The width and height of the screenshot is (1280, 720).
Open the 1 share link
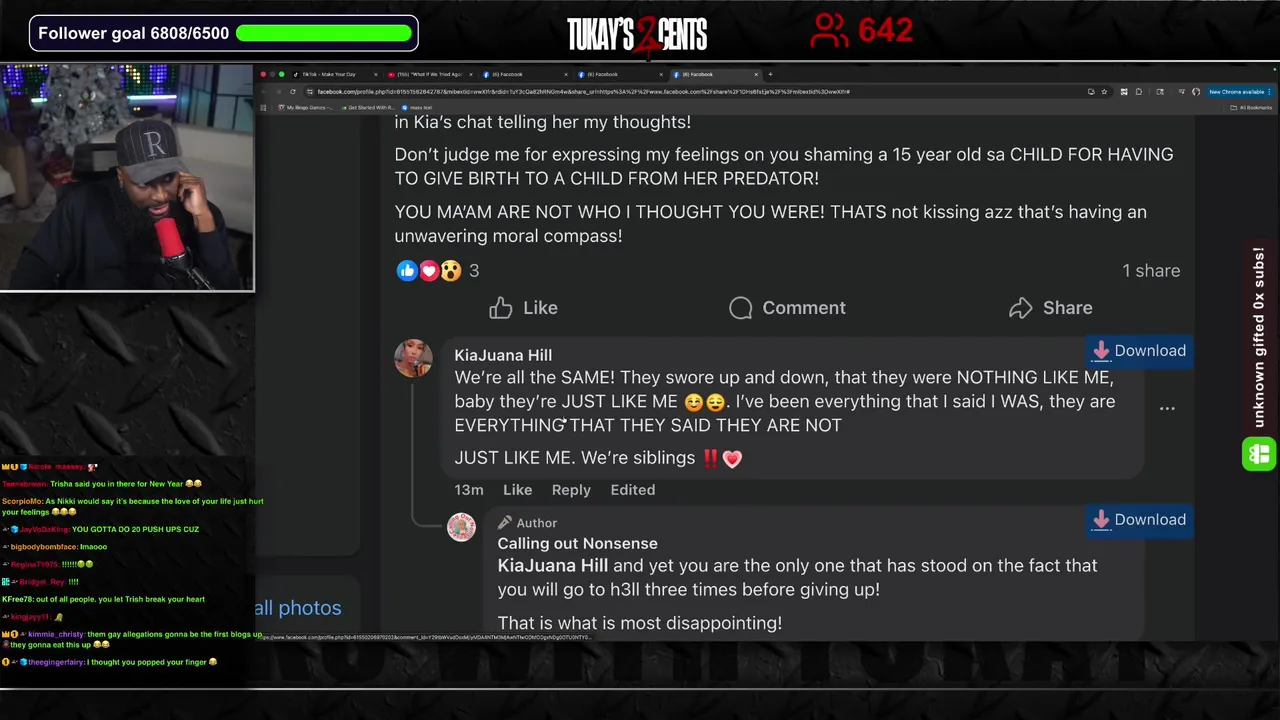(1151, 271)
